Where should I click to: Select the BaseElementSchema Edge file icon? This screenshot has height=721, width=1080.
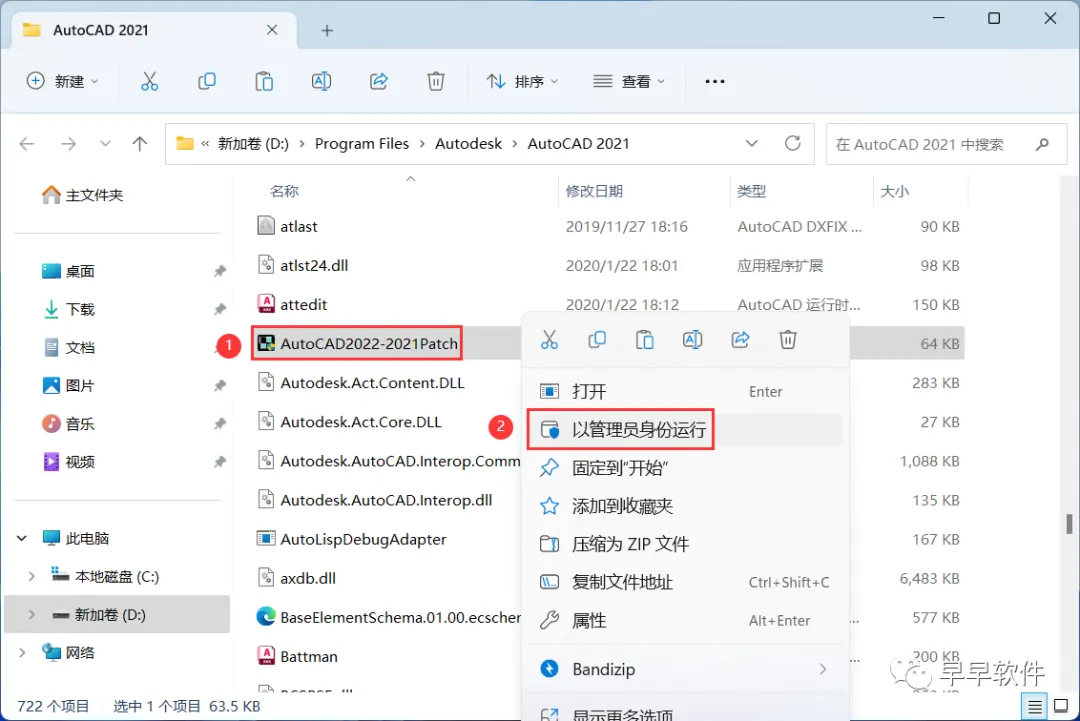coord(266,617)
